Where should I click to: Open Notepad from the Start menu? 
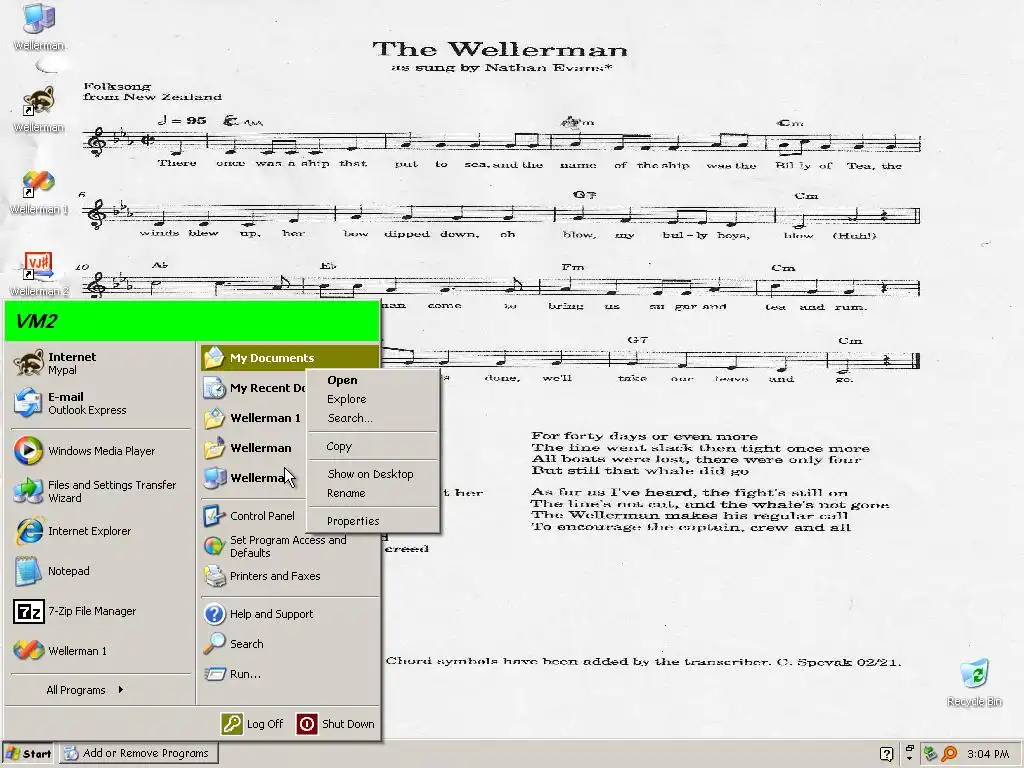tap(101, 571)
